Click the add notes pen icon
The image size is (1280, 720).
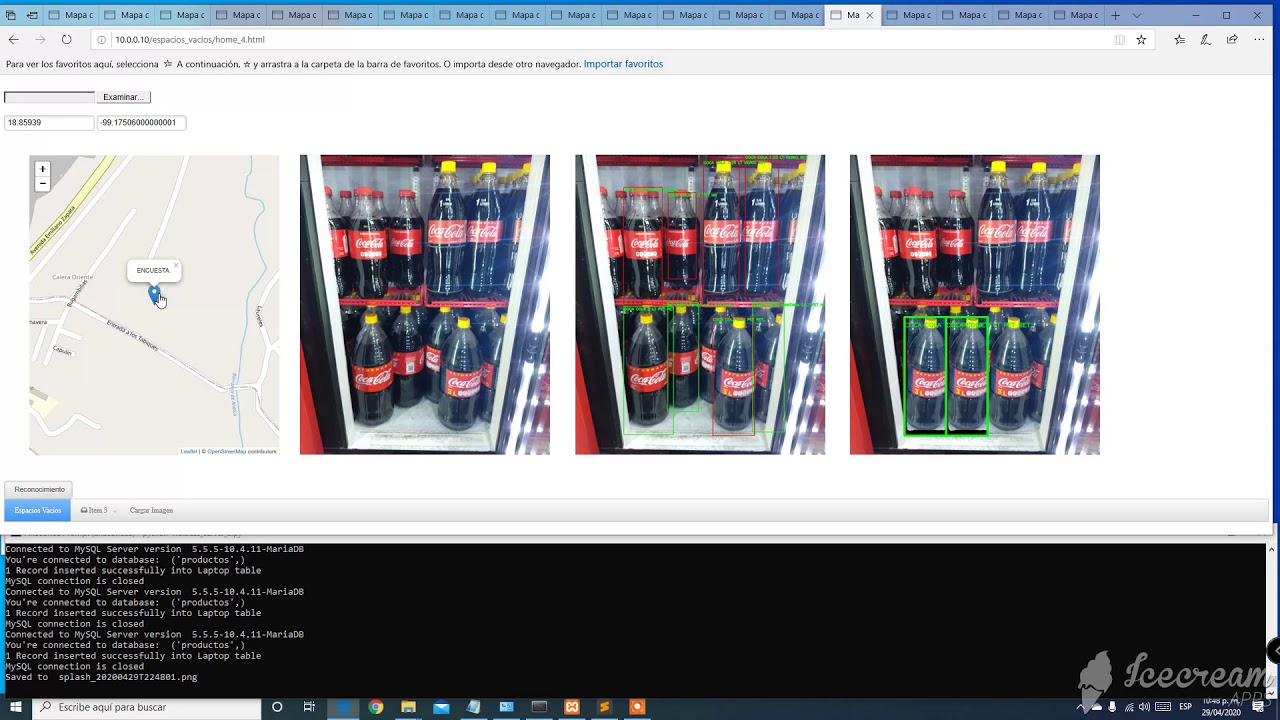[x=1205, y=40]
